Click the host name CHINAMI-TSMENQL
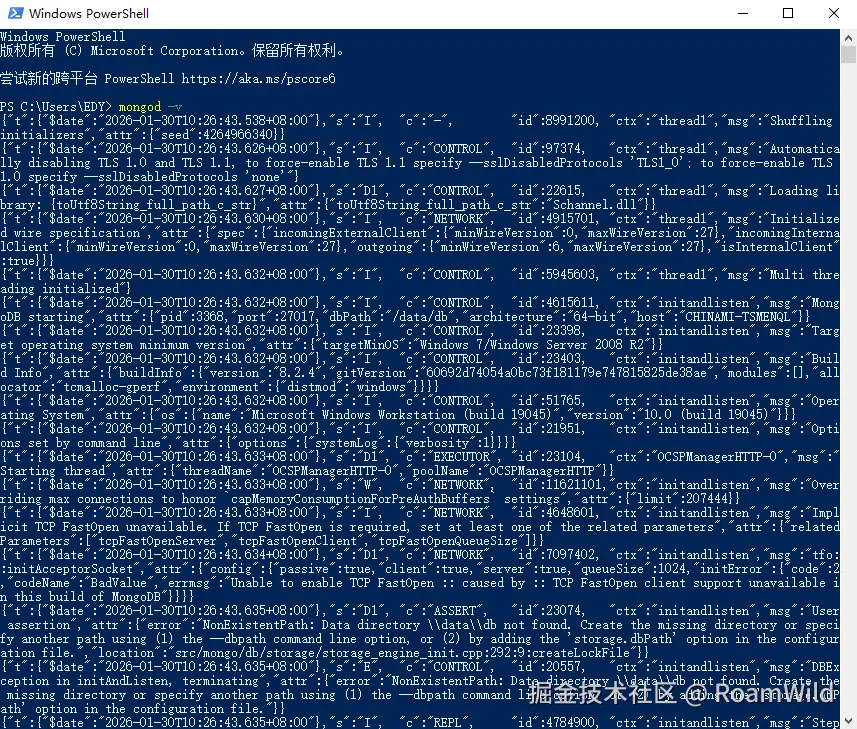857x729 pixels. (x=737, y=317)
